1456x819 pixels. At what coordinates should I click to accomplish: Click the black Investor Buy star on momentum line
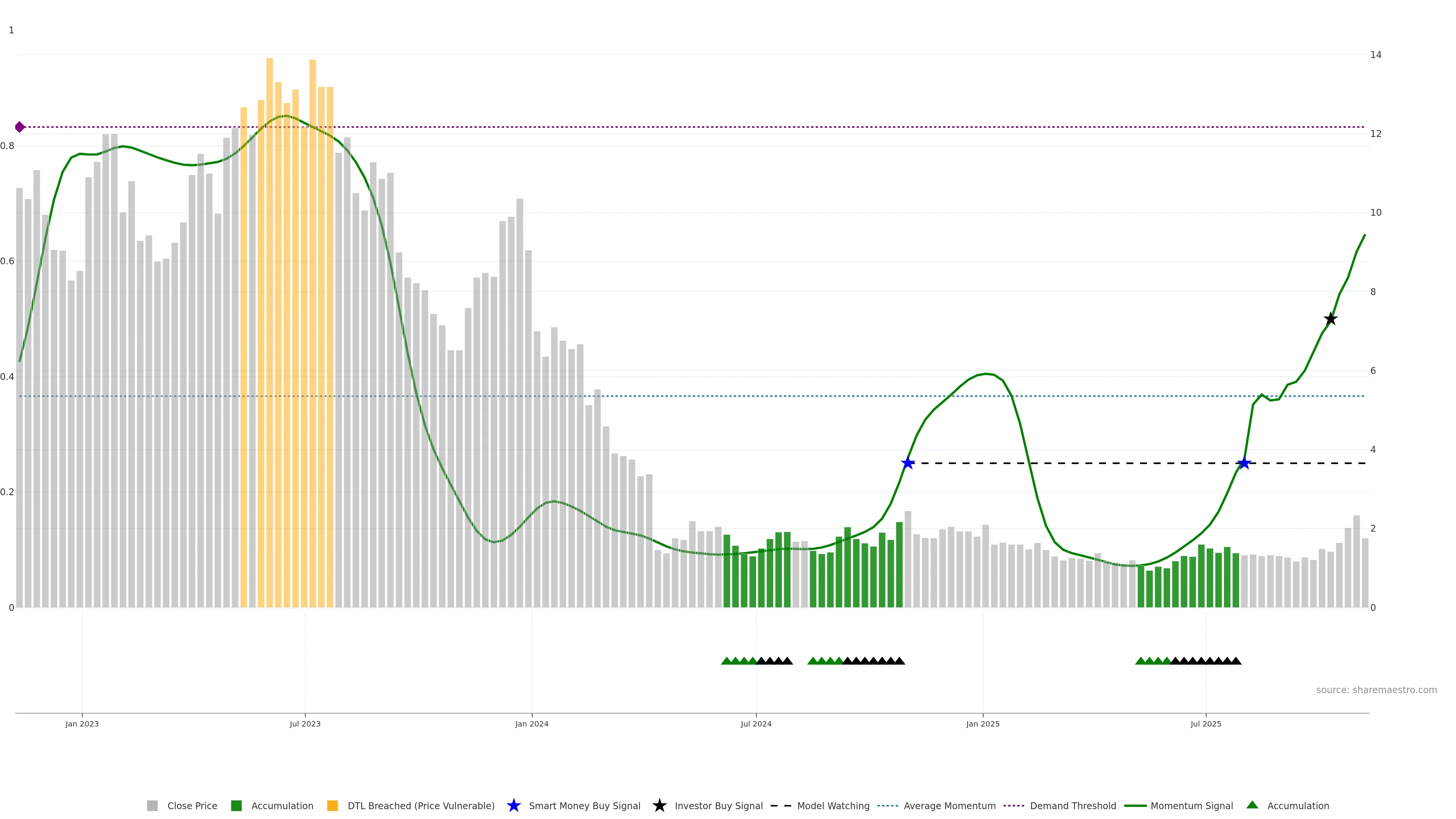(x=1330, y=319)
